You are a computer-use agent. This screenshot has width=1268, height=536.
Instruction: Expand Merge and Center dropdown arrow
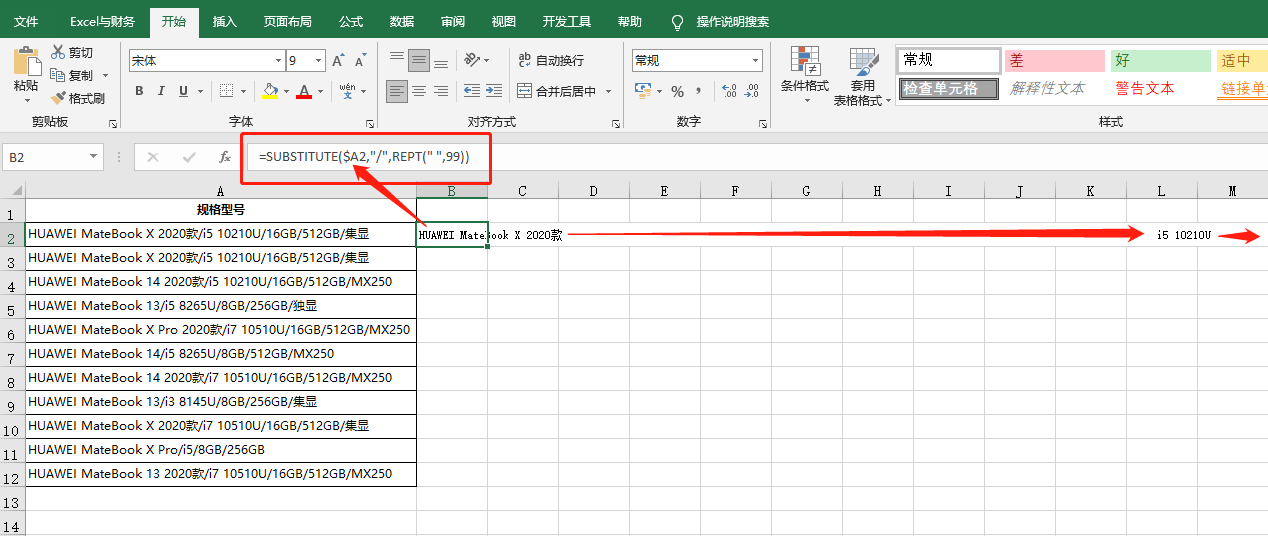coord(607,91)
